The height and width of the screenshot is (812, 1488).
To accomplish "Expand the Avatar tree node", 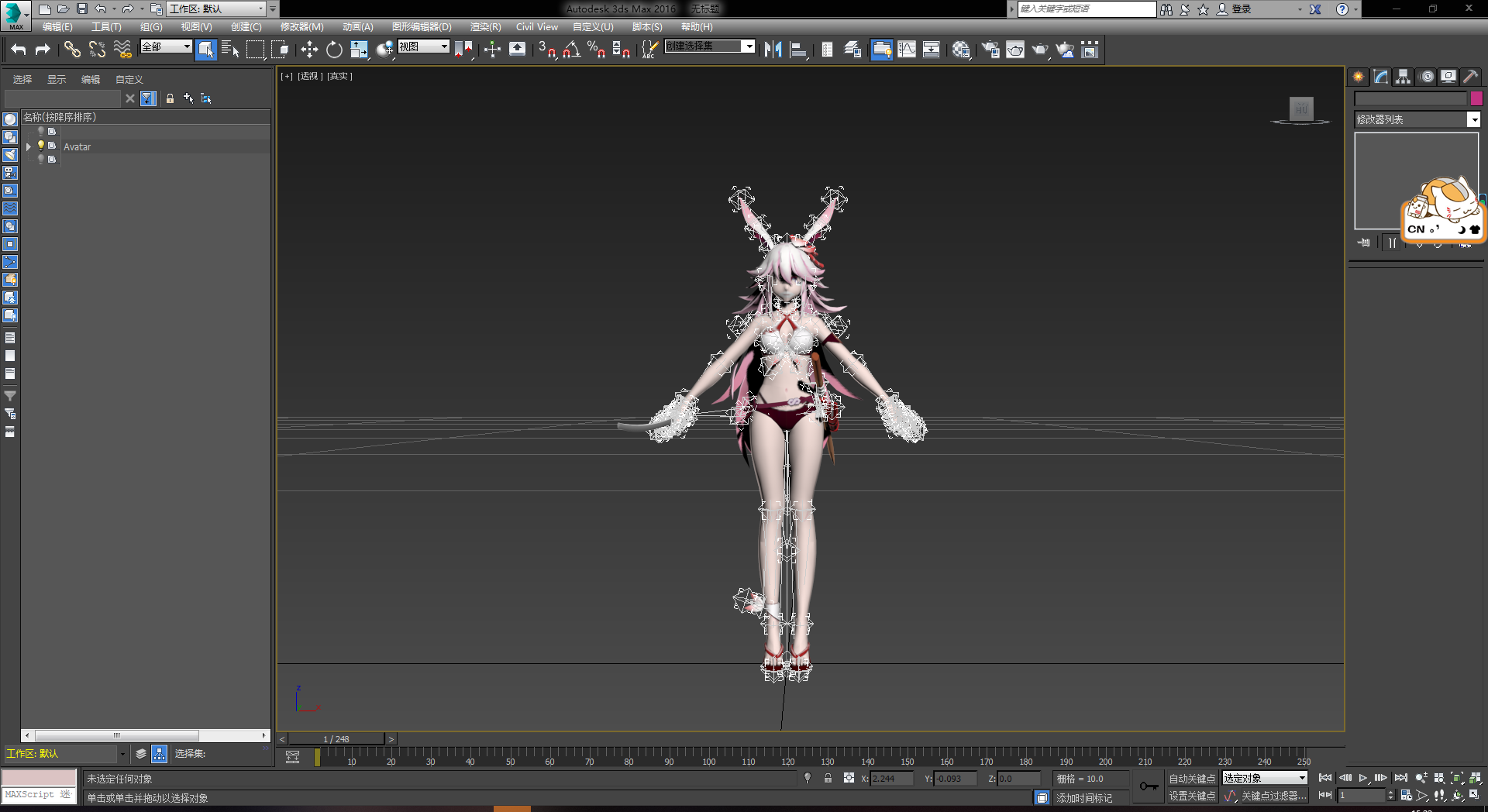I will (x=29, y=146).
